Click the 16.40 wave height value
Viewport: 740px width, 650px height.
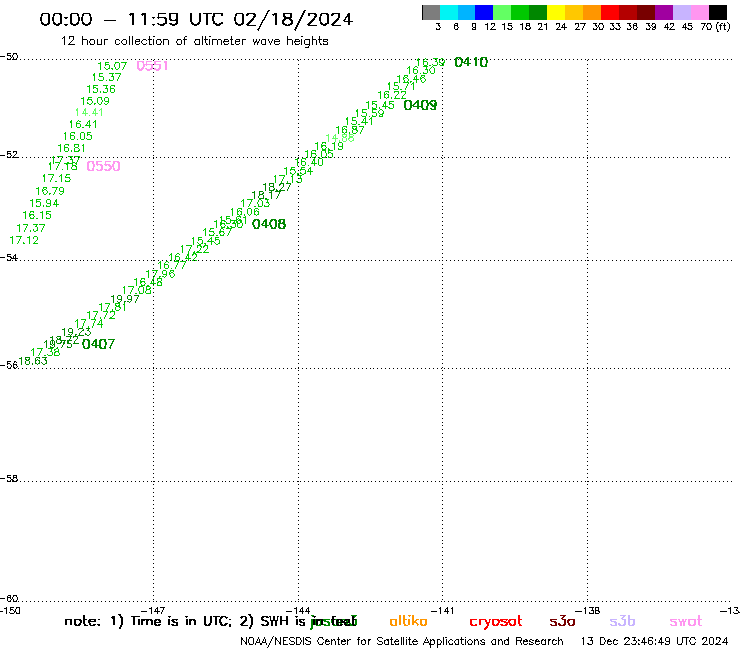(x=309, y=162)
